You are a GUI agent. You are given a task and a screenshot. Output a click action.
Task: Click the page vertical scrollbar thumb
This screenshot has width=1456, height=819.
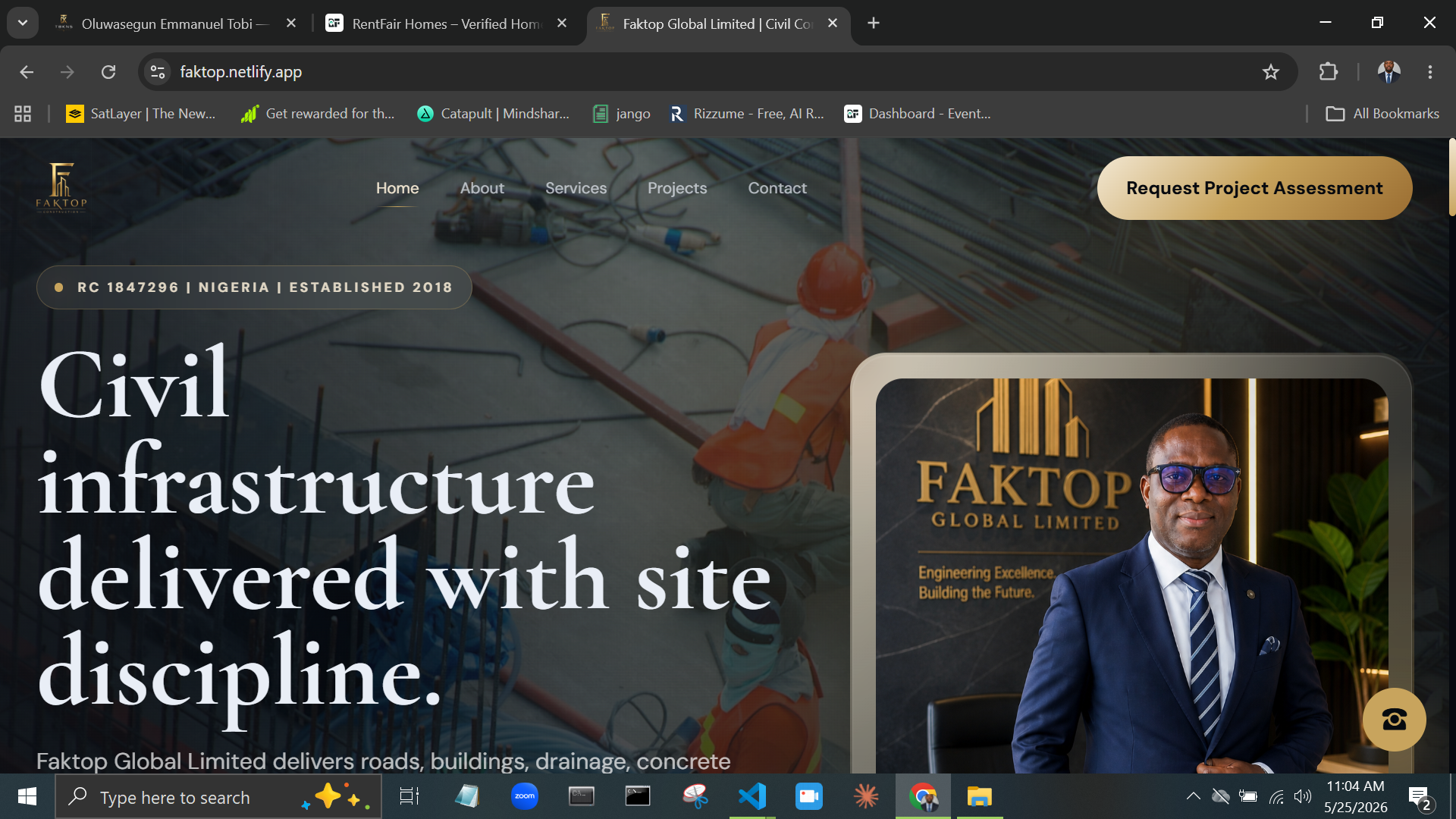[1451, 177]
